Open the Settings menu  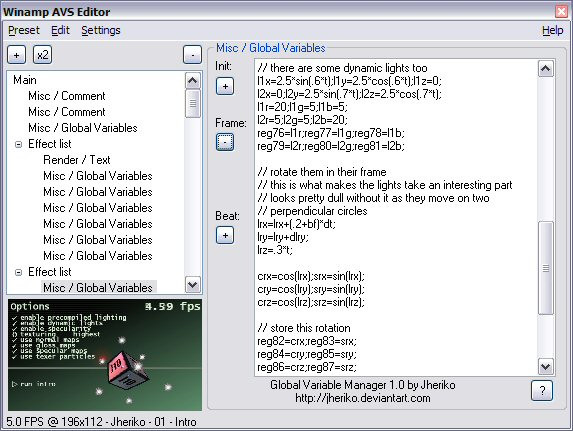click(101, 30)
